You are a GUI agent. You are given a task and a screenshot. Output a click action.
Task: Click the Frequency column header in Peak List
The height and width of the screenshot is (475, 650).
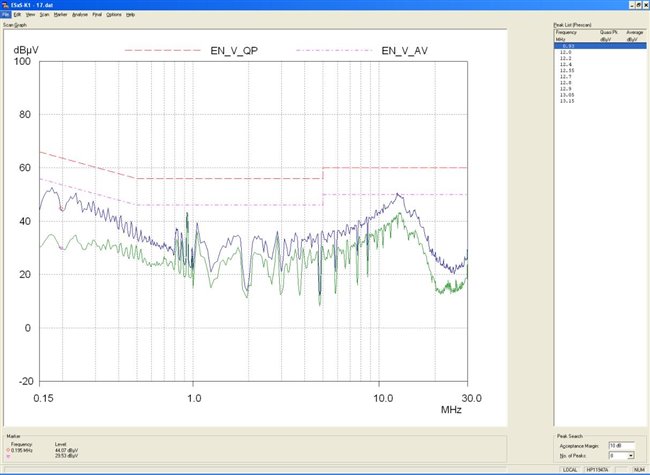(x=566, y=32)
